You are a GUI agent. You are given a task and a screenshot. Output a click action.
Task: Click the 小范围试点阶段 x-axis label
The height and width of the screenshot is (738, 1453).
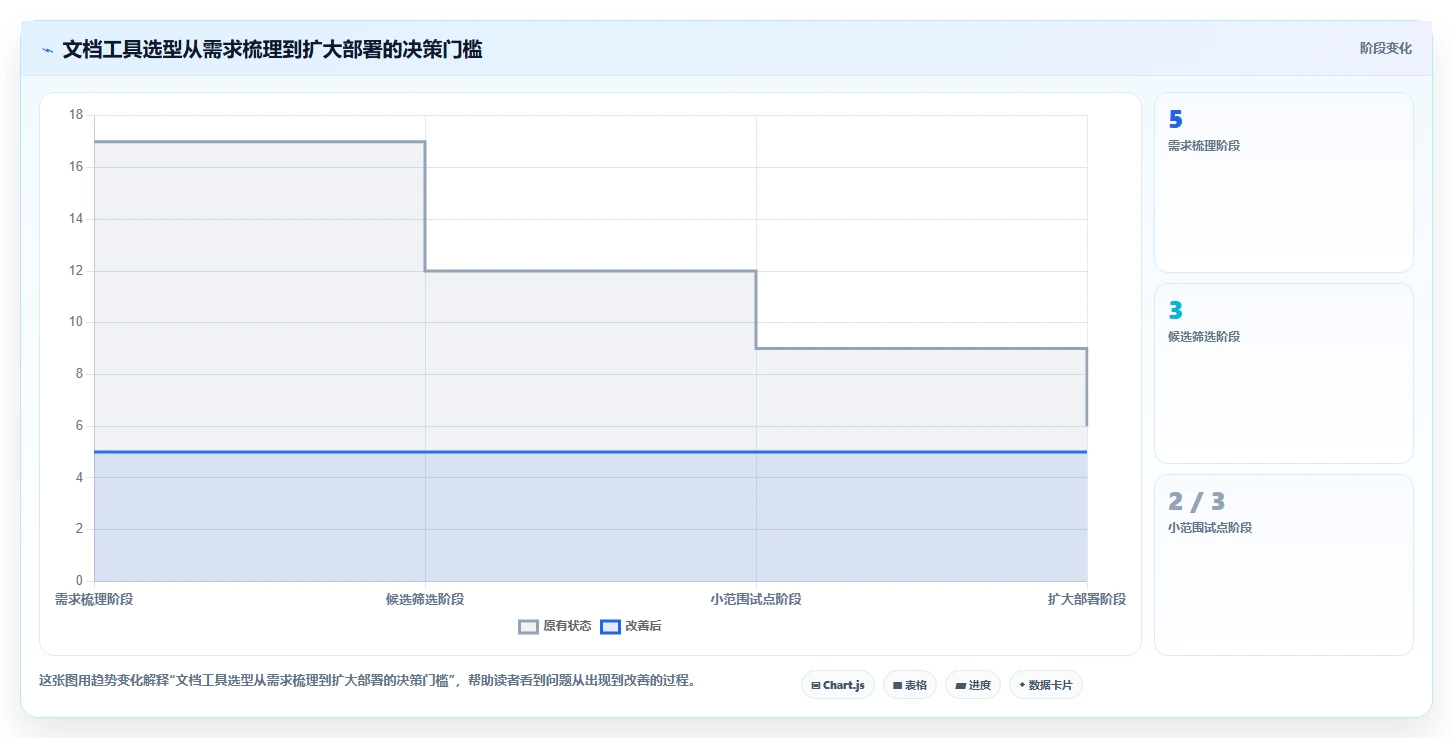pos(756,599)
